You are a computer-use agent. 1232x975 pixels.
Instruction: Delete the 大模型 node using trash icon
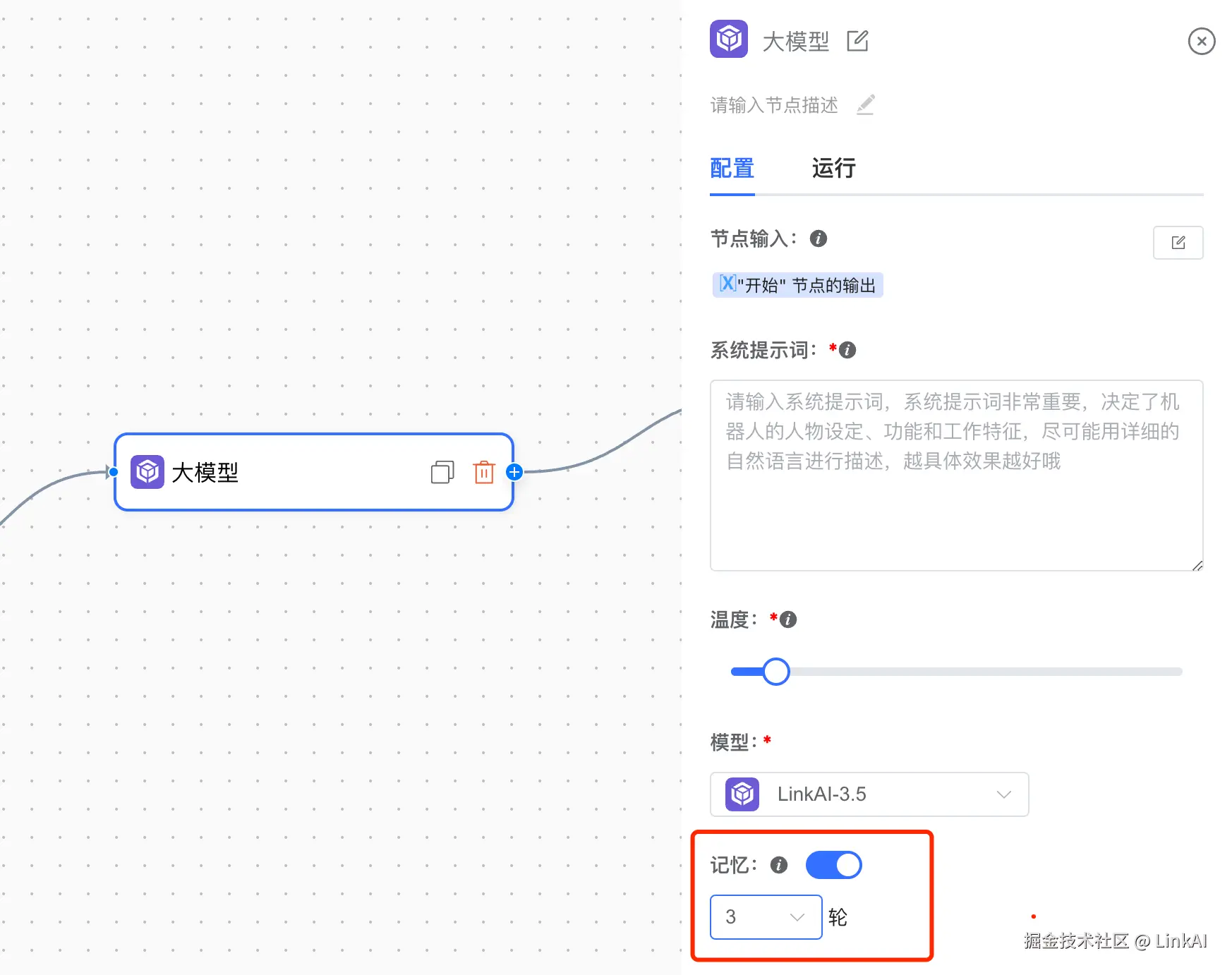pyautogui.click(x=484, y=473)
